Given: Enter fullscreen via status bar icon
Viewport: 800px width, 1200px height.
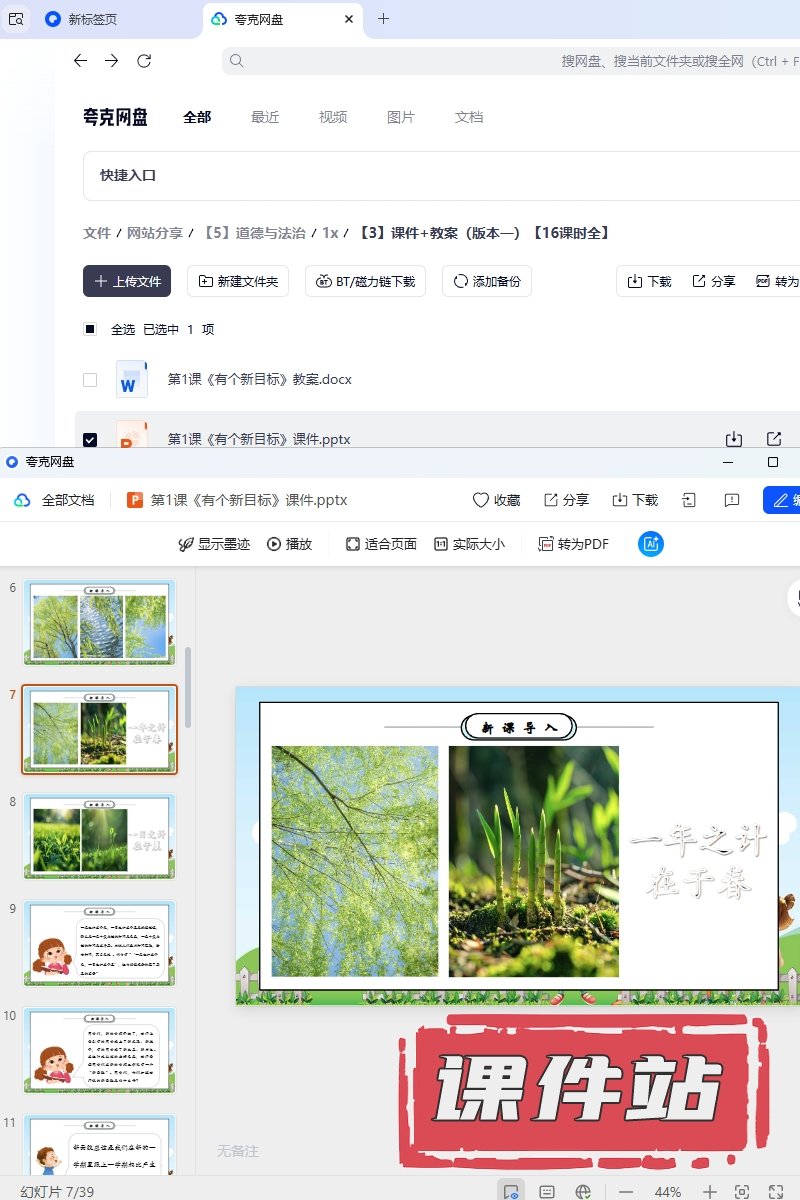Looking at the screenshot, I should pyautogui.click(x=775, y=1192).
